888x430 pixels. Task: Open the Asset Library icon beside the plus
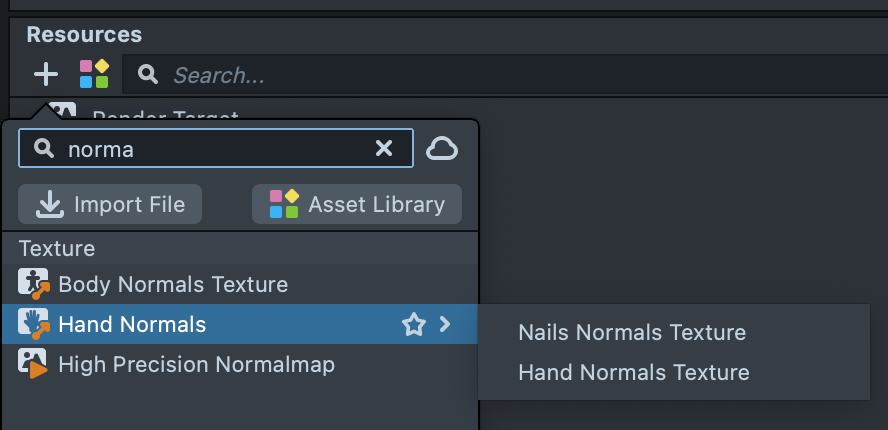point(94,74)
